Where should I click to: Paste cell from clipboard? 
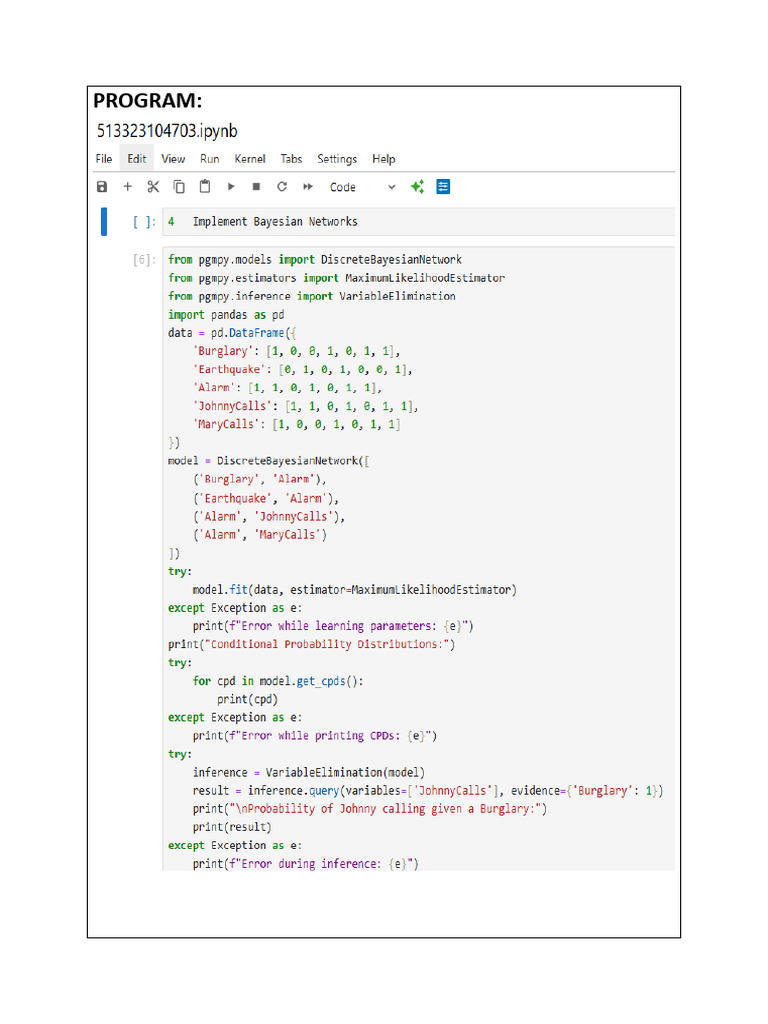tap(205, 187)
